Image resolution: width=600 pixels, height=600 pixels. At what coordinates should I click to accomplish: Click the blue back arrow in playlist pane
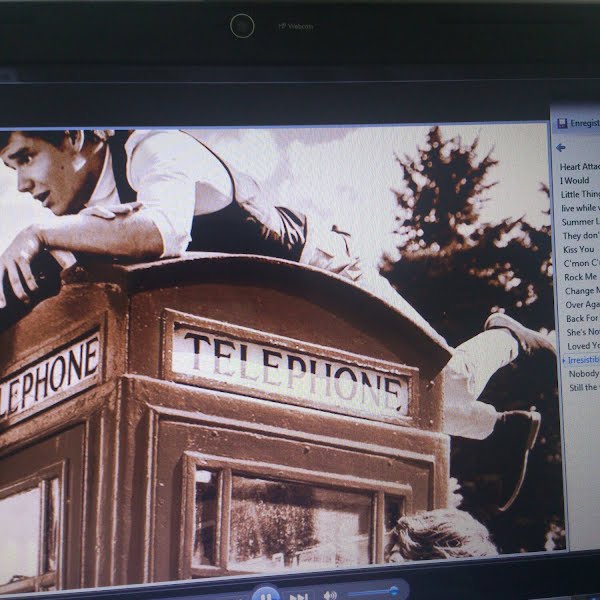pyautogui.click(x=561, y=147)
